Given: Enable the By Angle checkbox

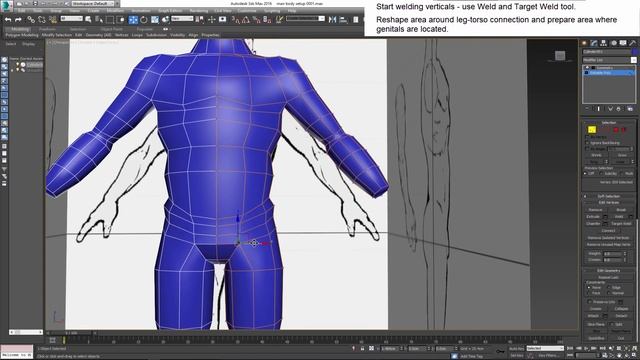Looking at the screenshot, I should 587,149.
